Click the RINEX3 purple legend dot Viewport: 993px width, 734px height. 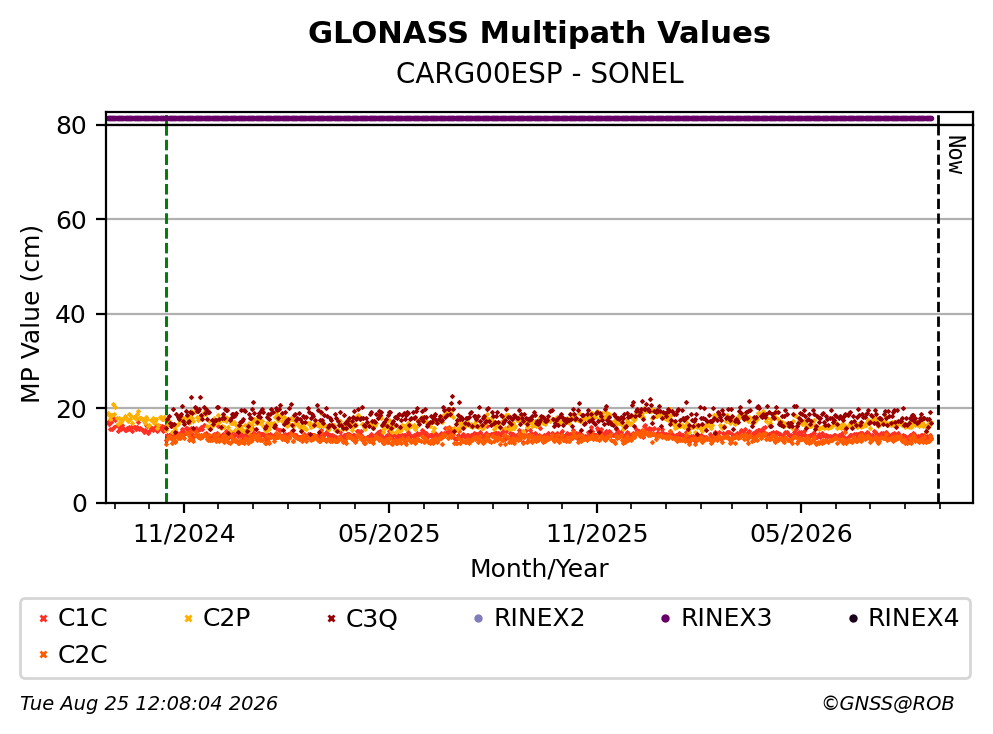666,618
